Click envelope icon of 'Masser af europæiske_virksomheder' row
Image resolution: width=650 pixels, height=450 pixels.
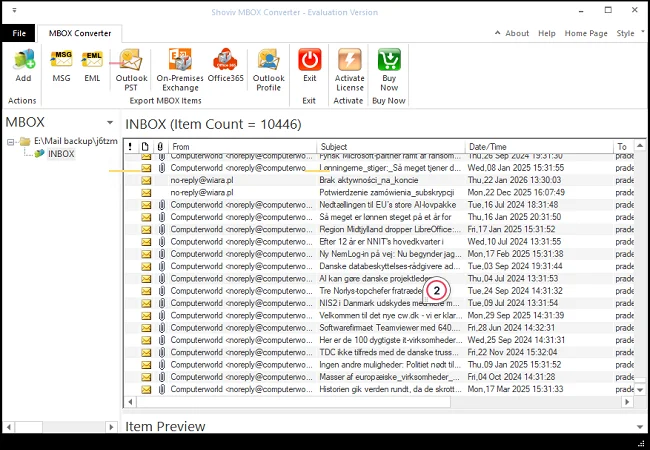[146, 377]
